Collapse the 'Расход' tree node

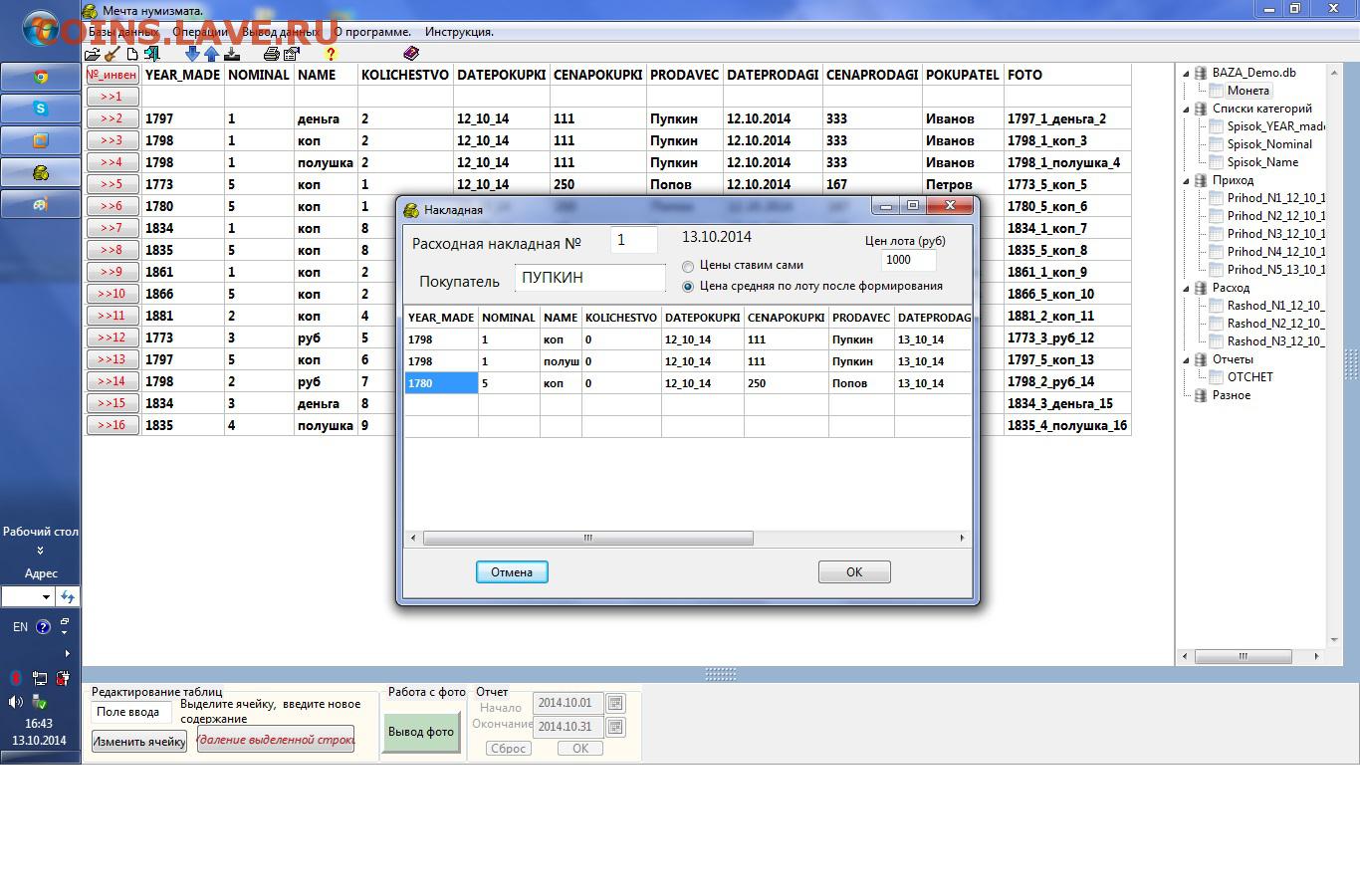(x=1187, y=289)
